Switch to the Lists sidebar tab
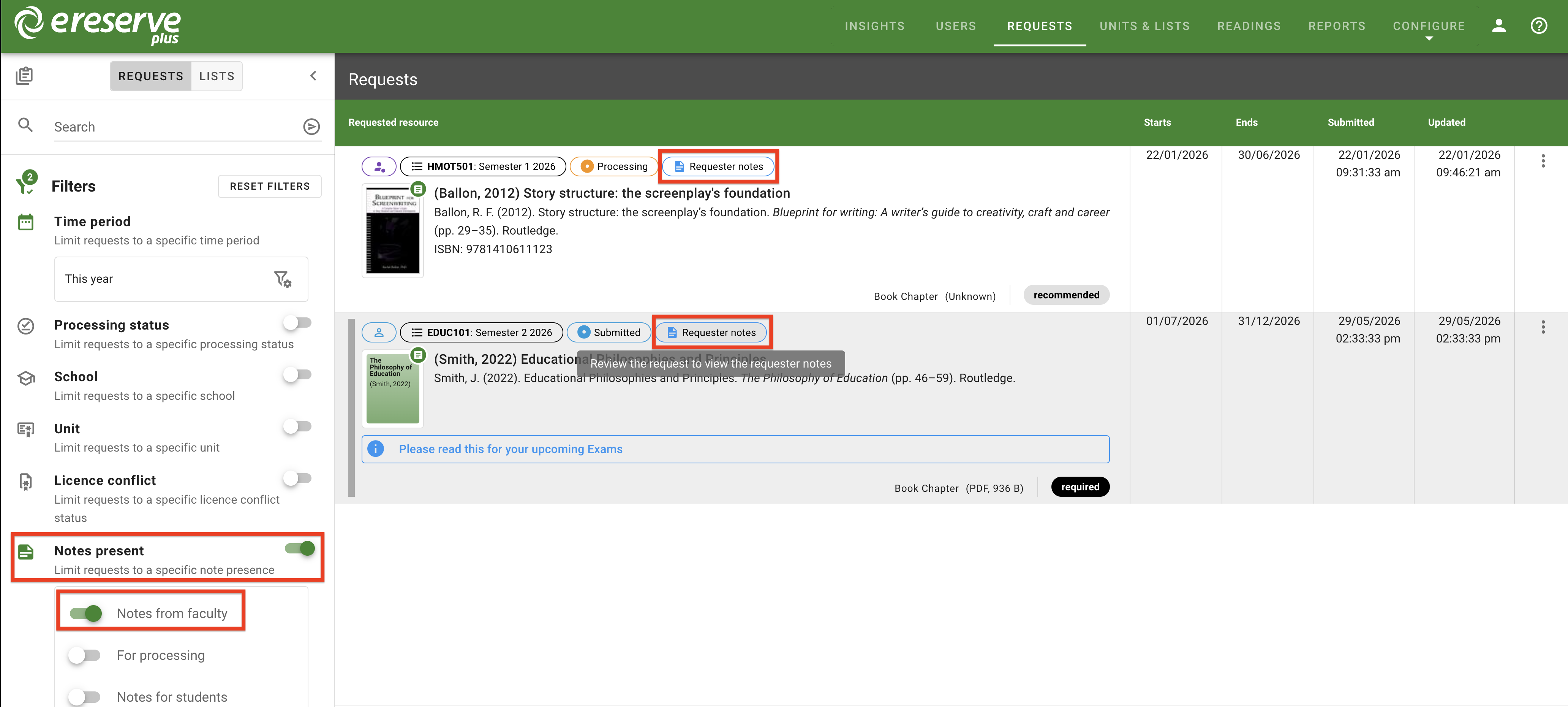1568x707 pixels. pos(217,76)
